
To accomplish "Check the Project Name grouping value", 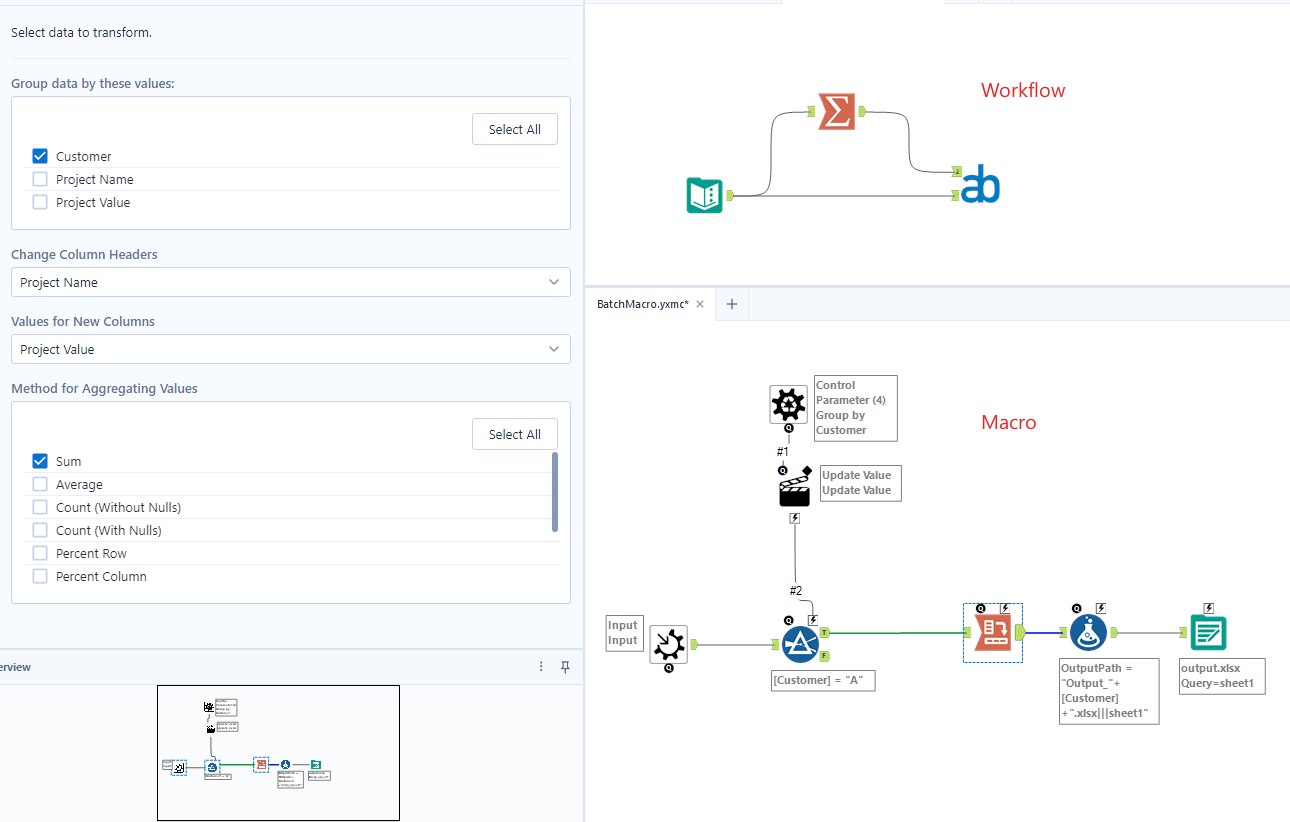I will 39,179.
